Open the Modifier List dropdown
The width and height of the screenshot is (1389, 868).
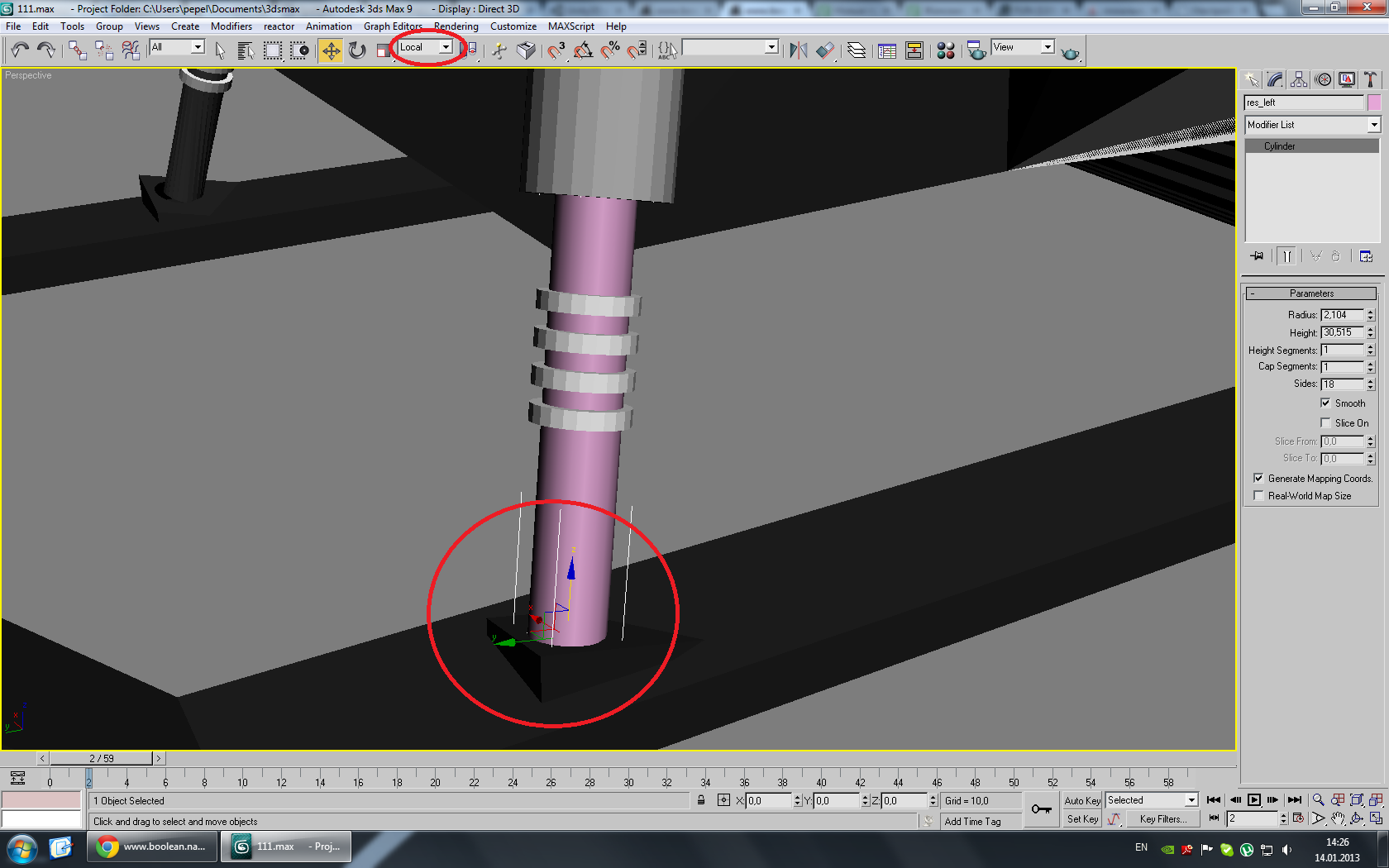tap(1313, 125)
